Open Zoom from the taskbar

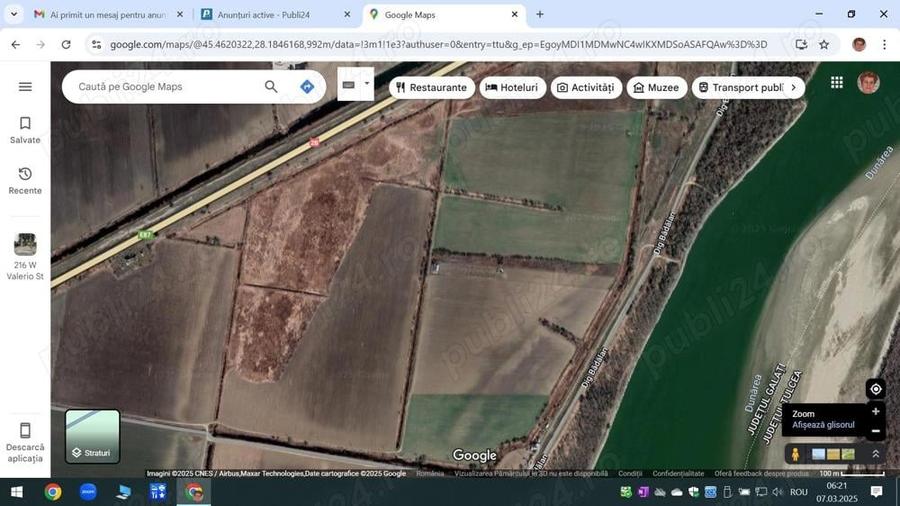(x=88, y=492)
